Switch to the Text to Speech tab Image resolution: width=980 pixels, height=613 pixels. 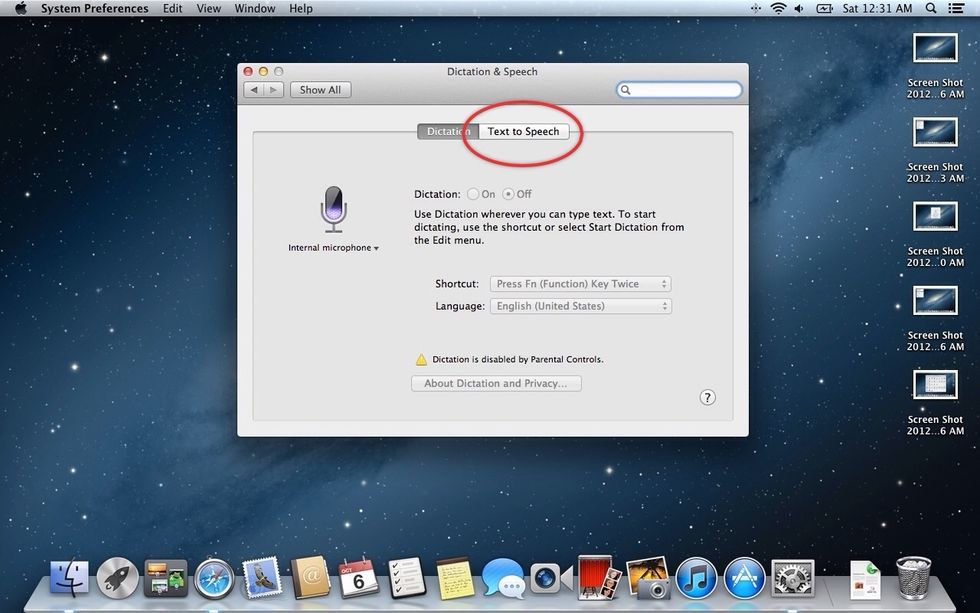point(523,132)
